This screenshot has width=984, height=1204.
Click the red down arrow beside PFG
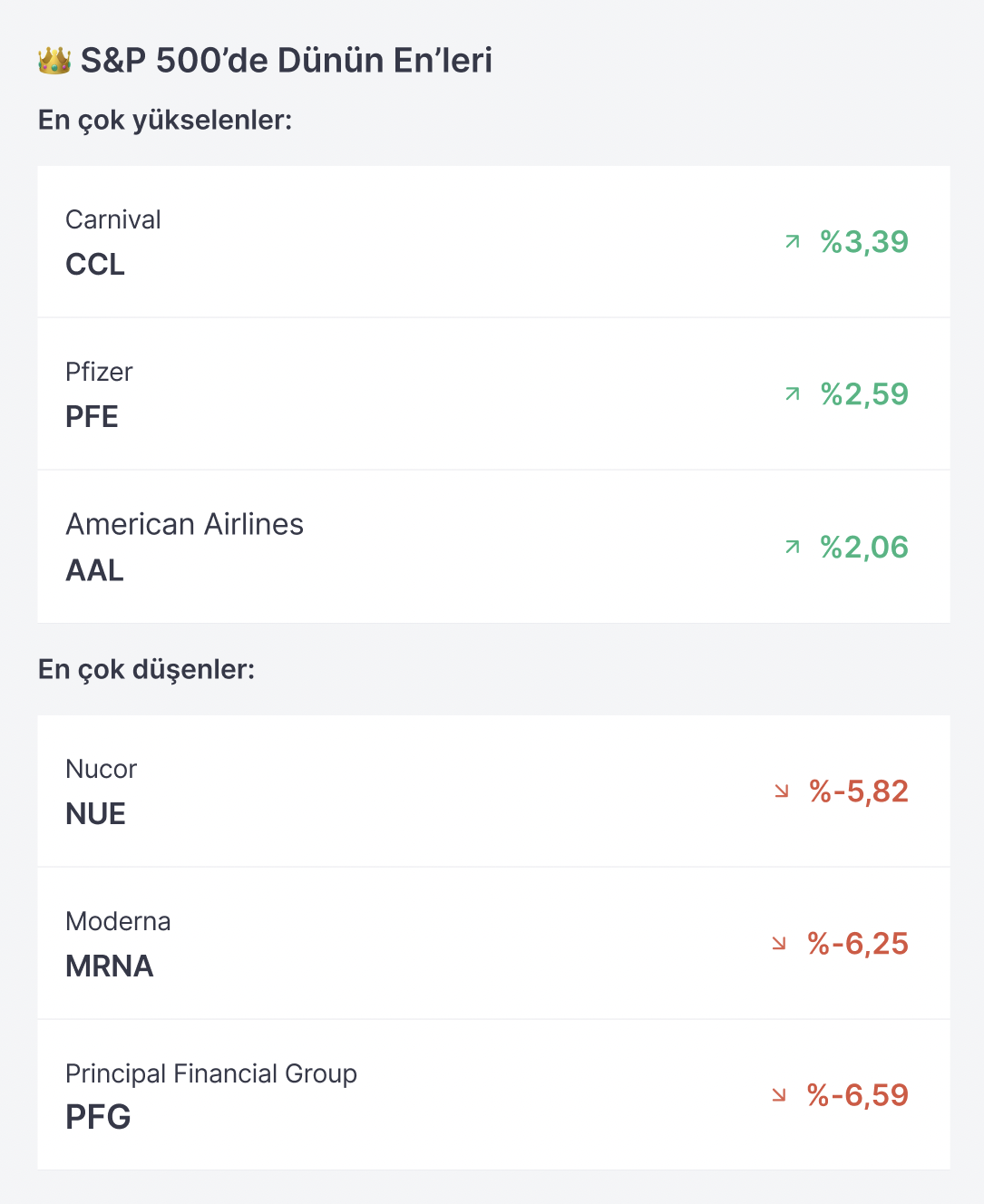click(779, 1095)
